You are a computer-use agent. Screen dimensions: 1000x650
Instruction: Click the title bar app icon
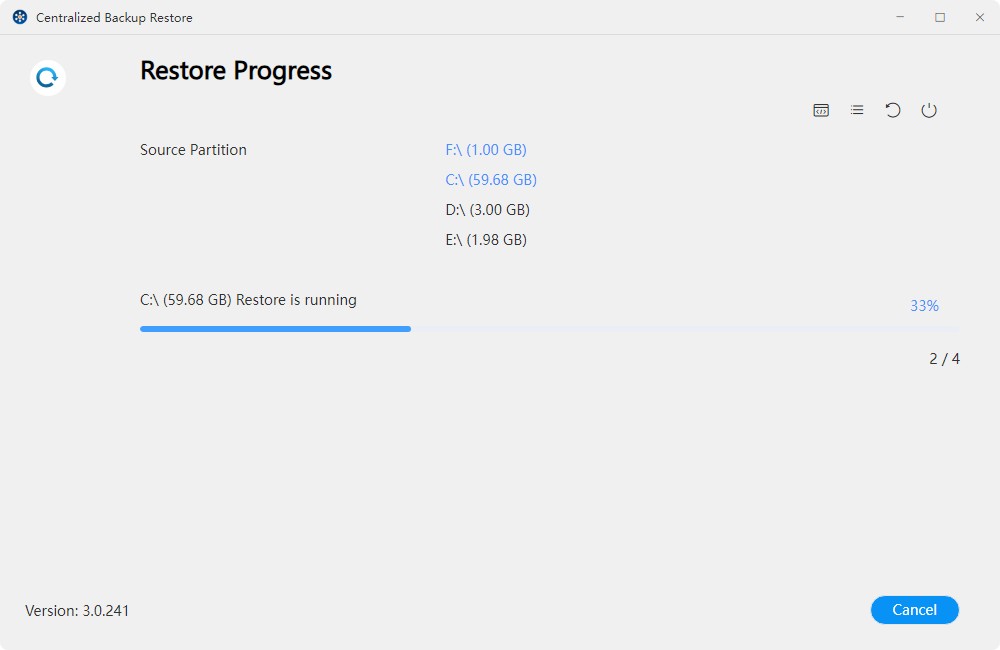point(20,18)
